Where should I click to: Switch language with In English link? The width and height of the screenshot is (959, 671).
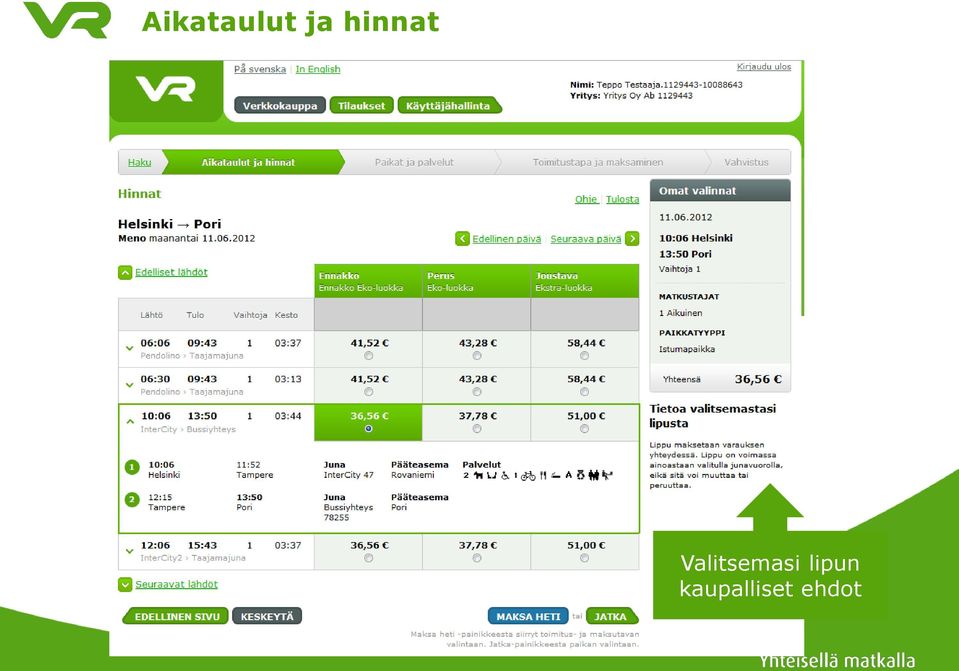tap(318, 69)
